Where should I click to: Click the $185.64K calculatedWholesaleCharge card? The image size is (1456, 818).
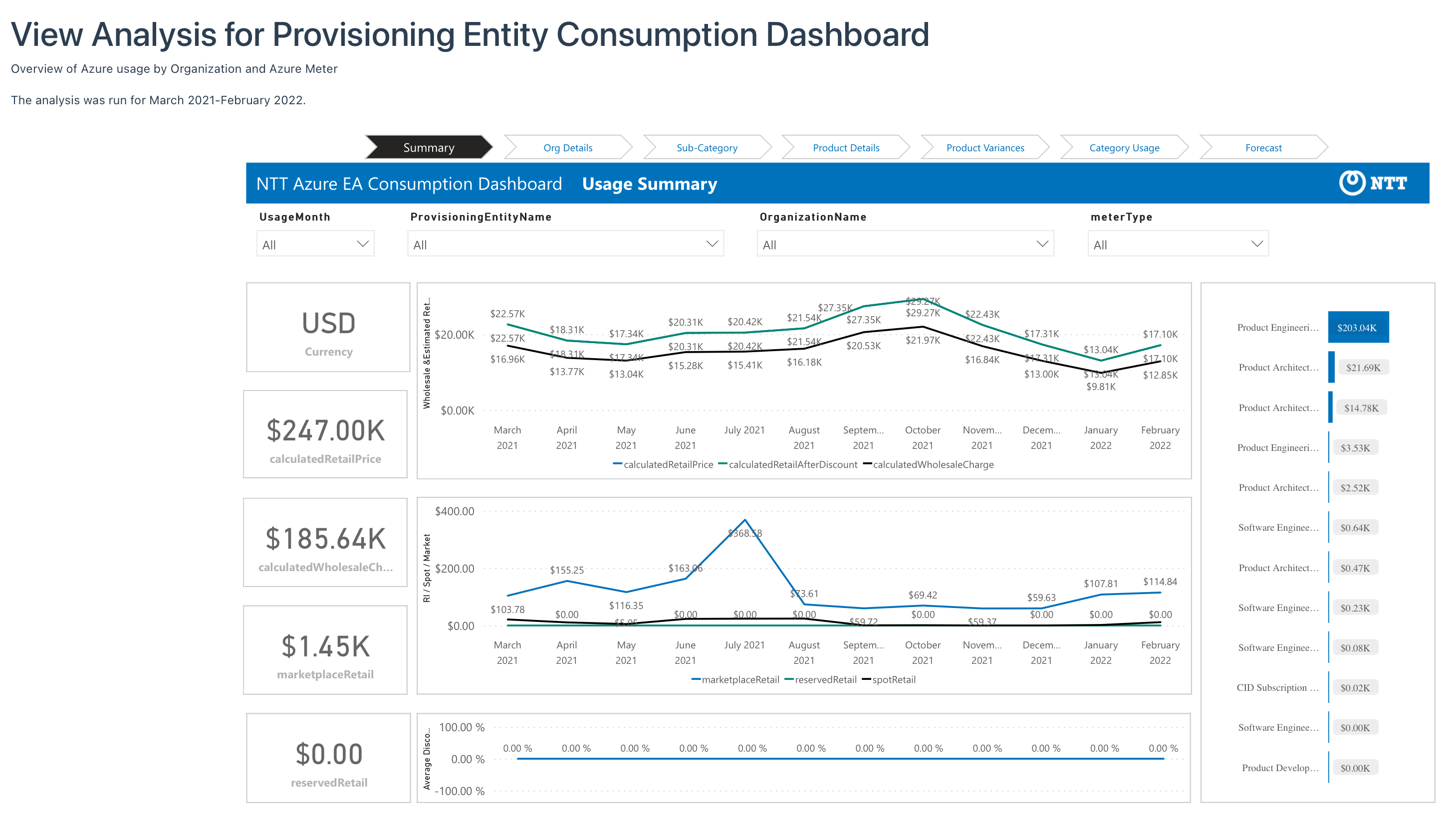[x=325, y=542]
